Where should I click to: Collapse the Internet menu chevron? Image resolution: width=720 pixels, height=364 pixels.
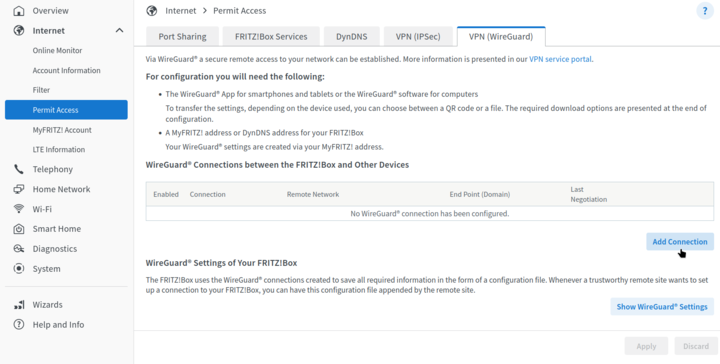[119, 31]
